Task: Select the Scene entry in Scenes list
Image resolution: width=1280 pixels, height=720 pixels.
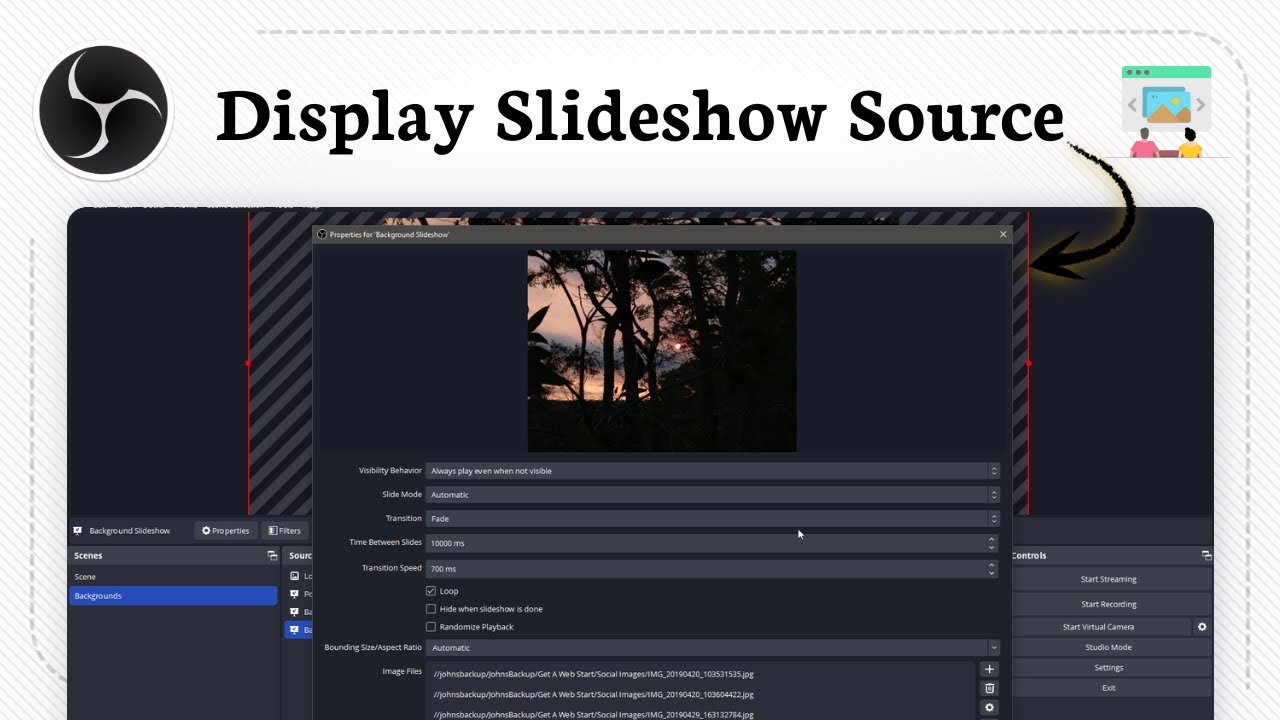Action: pos(173,577)
